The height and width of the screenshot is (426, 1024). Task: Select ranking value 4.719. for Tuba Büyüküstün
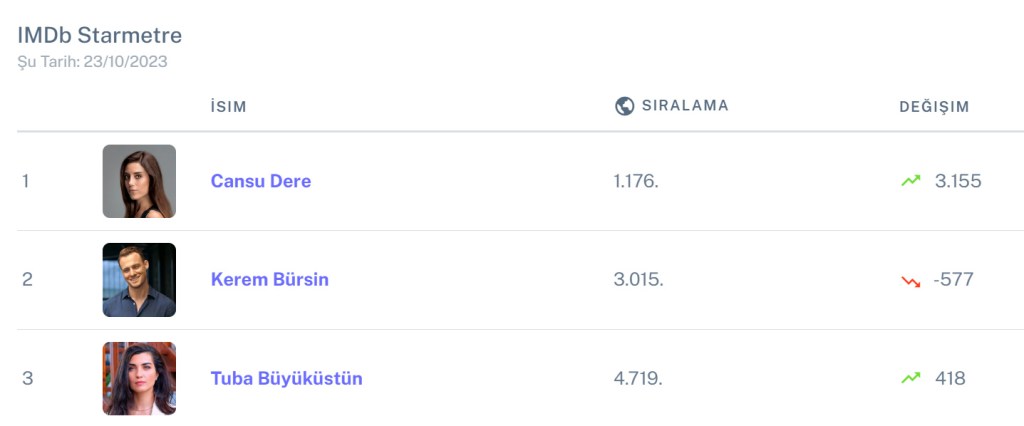[x=638, y=379]
